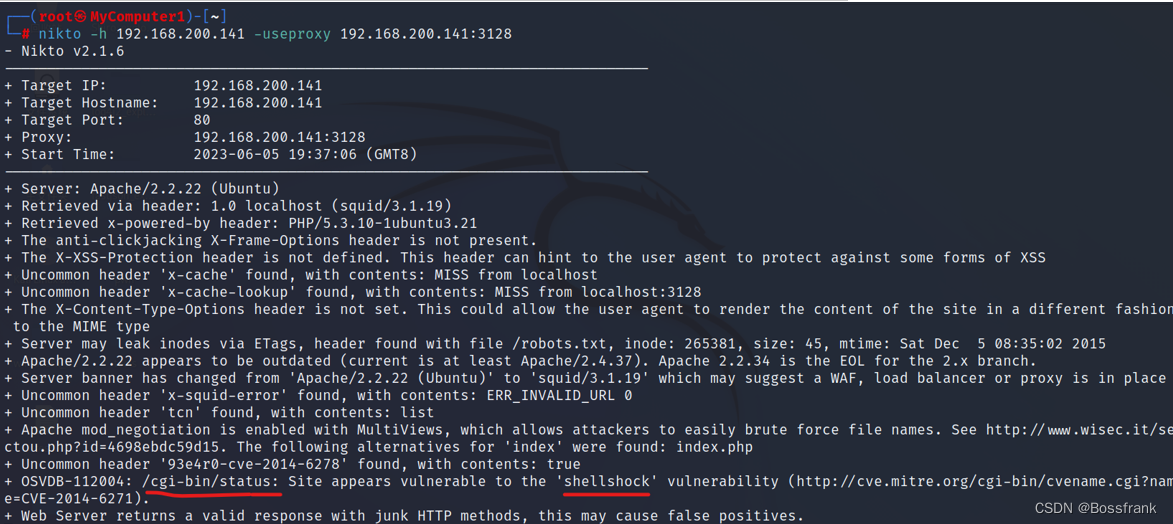The height and width of the screenshot is (524, 1173).
Task: Click the 'nikto' command word
Action: coord(58,34)
